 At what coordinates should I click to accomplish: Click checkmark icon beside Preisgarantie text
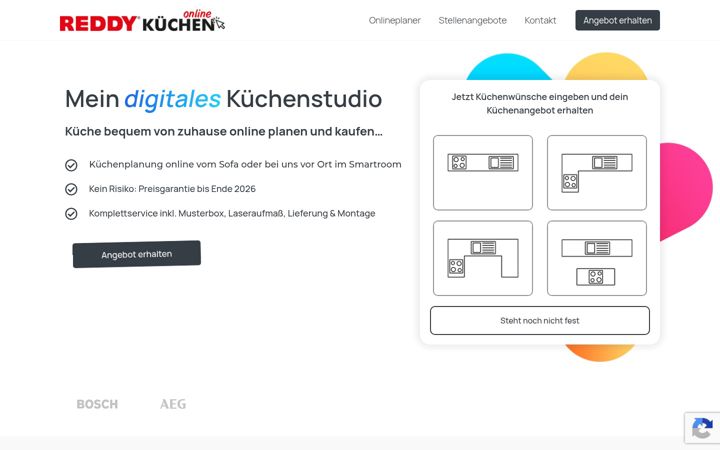pyautogui.click(x=71, y=189)
